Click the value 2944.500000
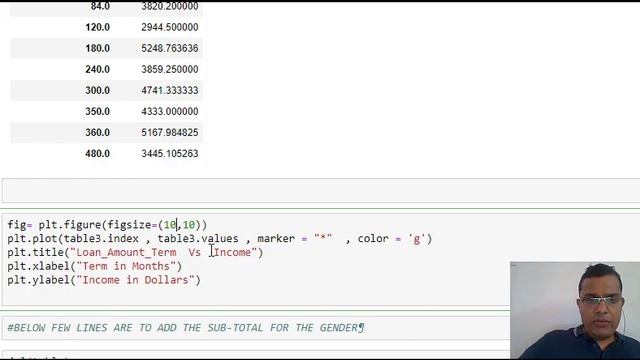 click(x=170, y=27)
